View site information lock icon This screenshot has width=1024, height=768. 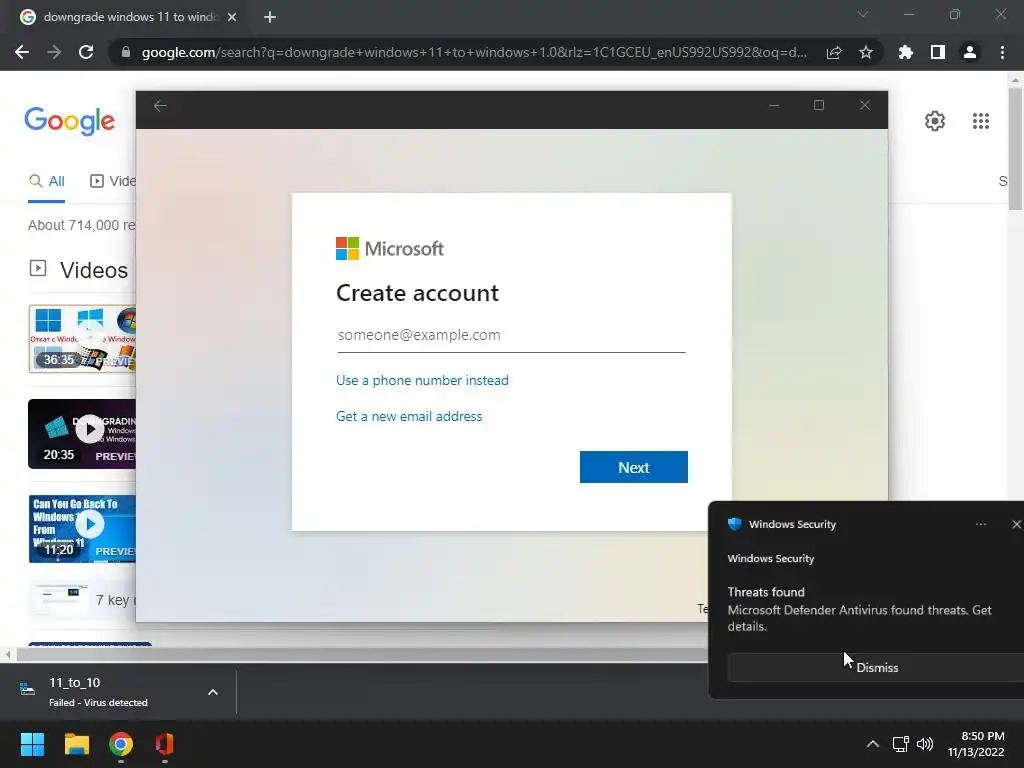[126, 52]
